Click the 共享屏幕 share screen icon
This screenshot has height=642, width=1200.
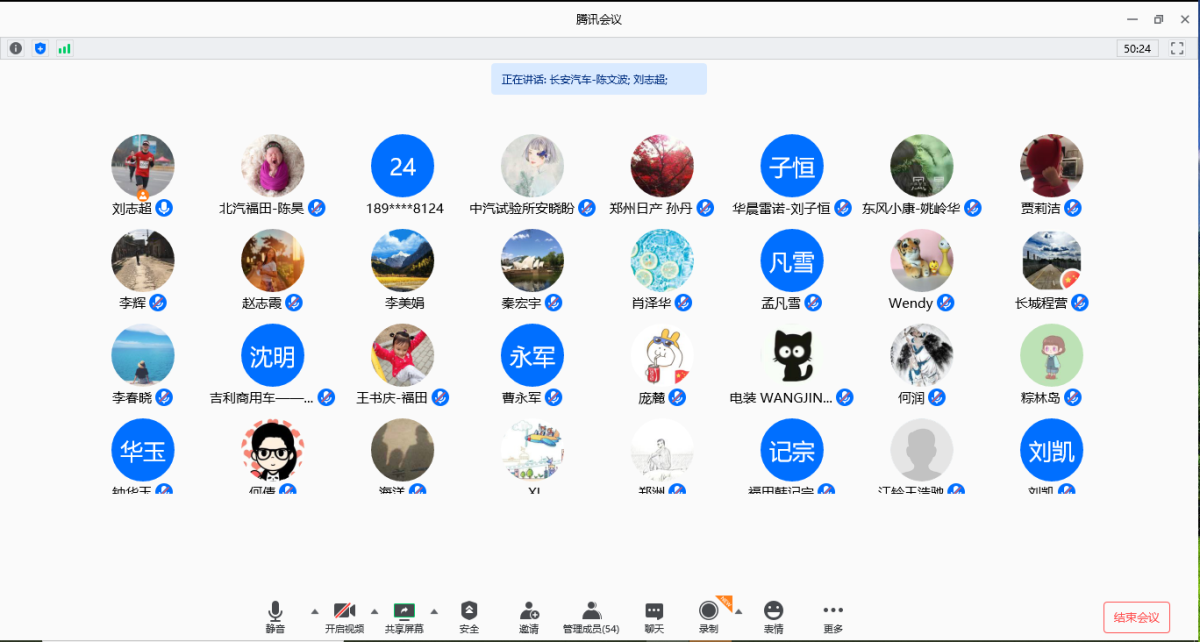point(404,611)
